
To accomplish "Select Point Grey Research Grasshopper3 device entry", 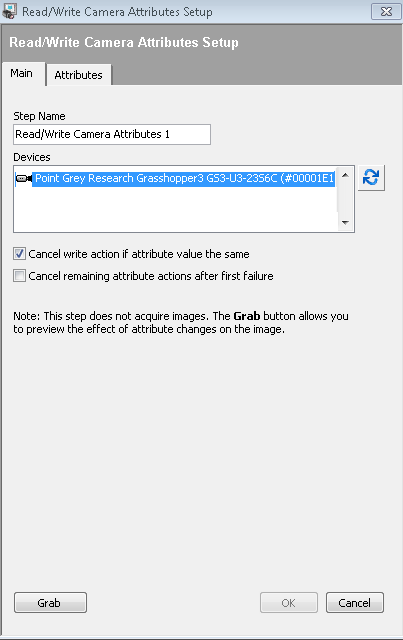I will tap(184, 178).
